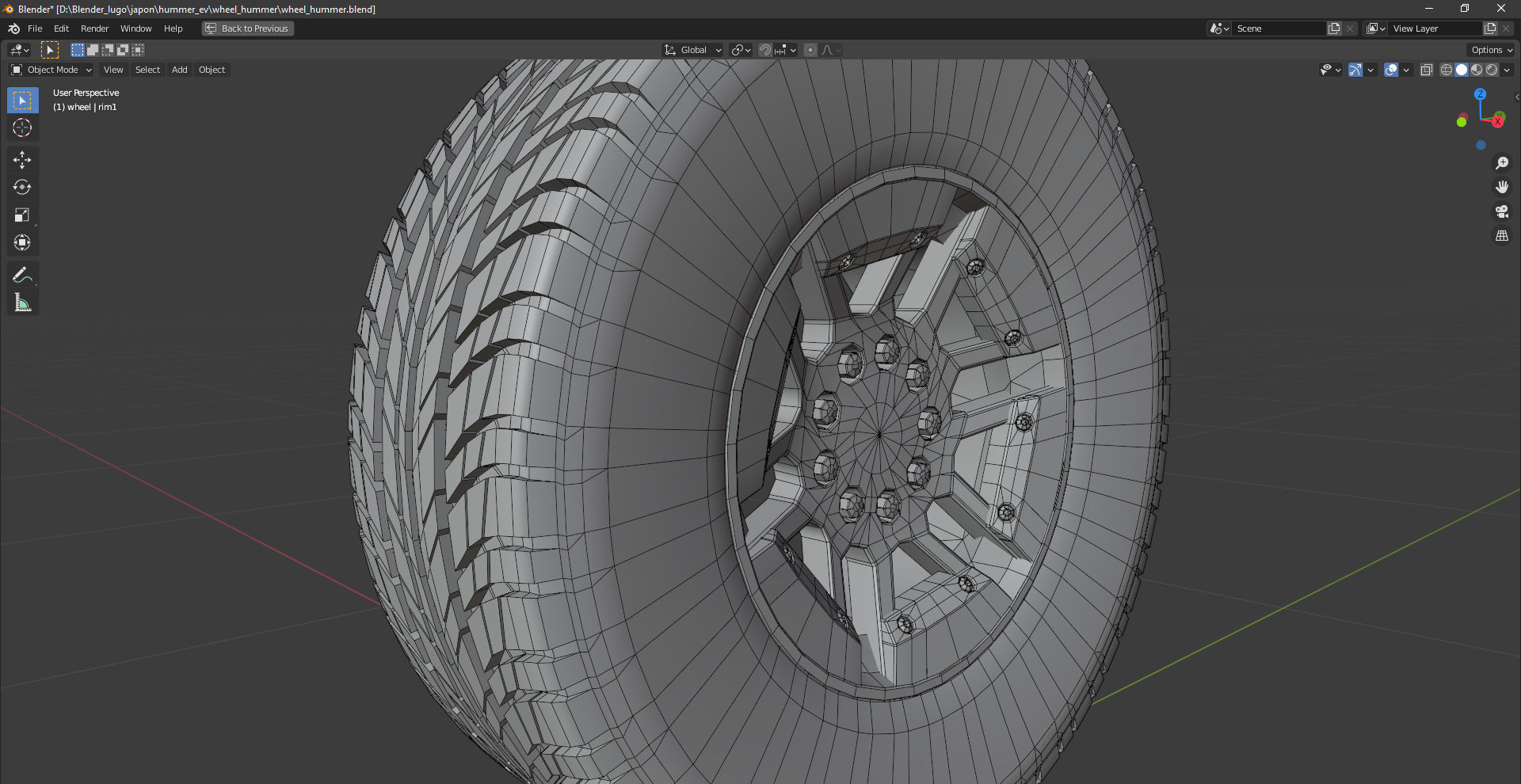1521x784 pixels.
Task: Open the scene browse dropdown
Action: tap(1219, 29)
